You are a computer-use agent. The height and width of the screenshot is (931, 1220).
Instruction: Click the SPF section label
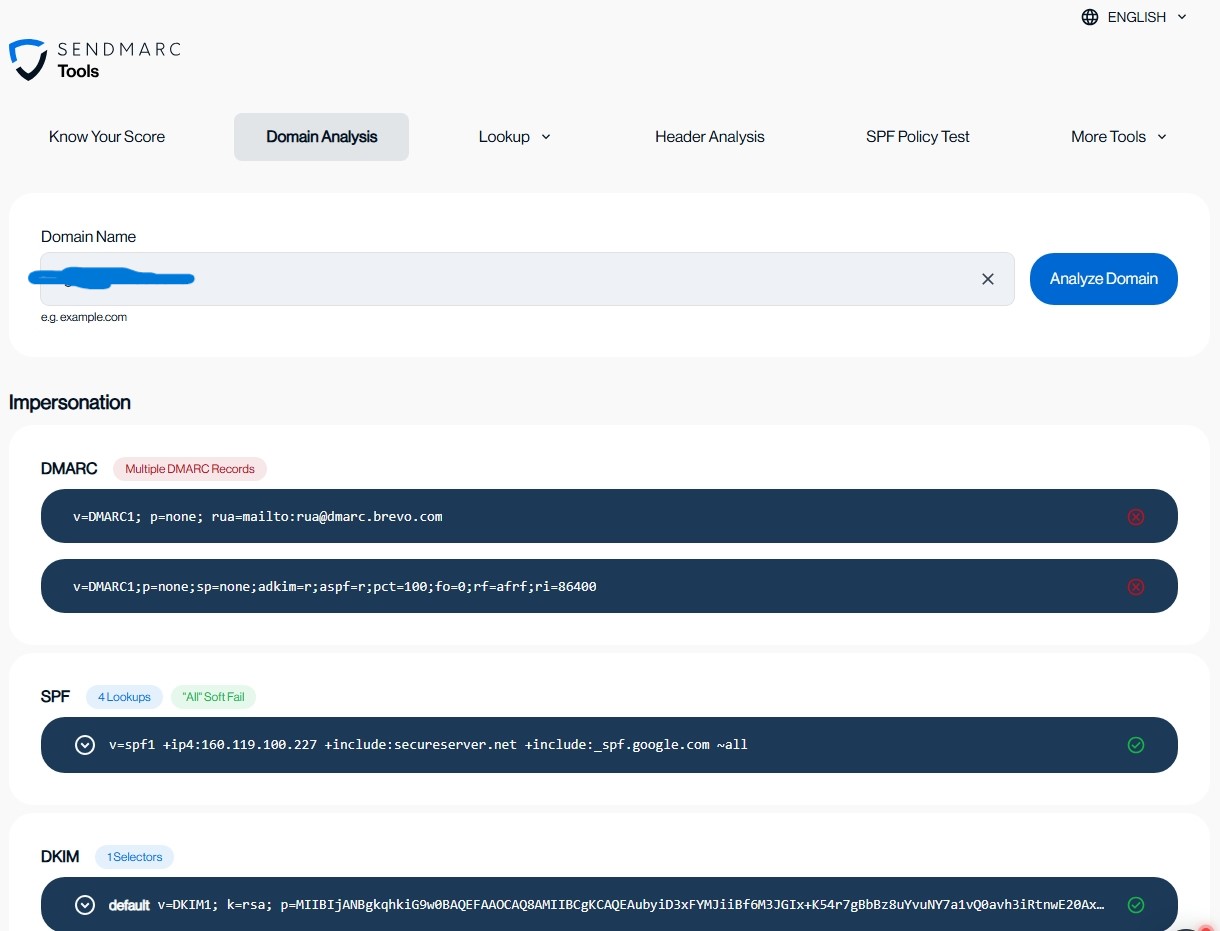point(55,696)
